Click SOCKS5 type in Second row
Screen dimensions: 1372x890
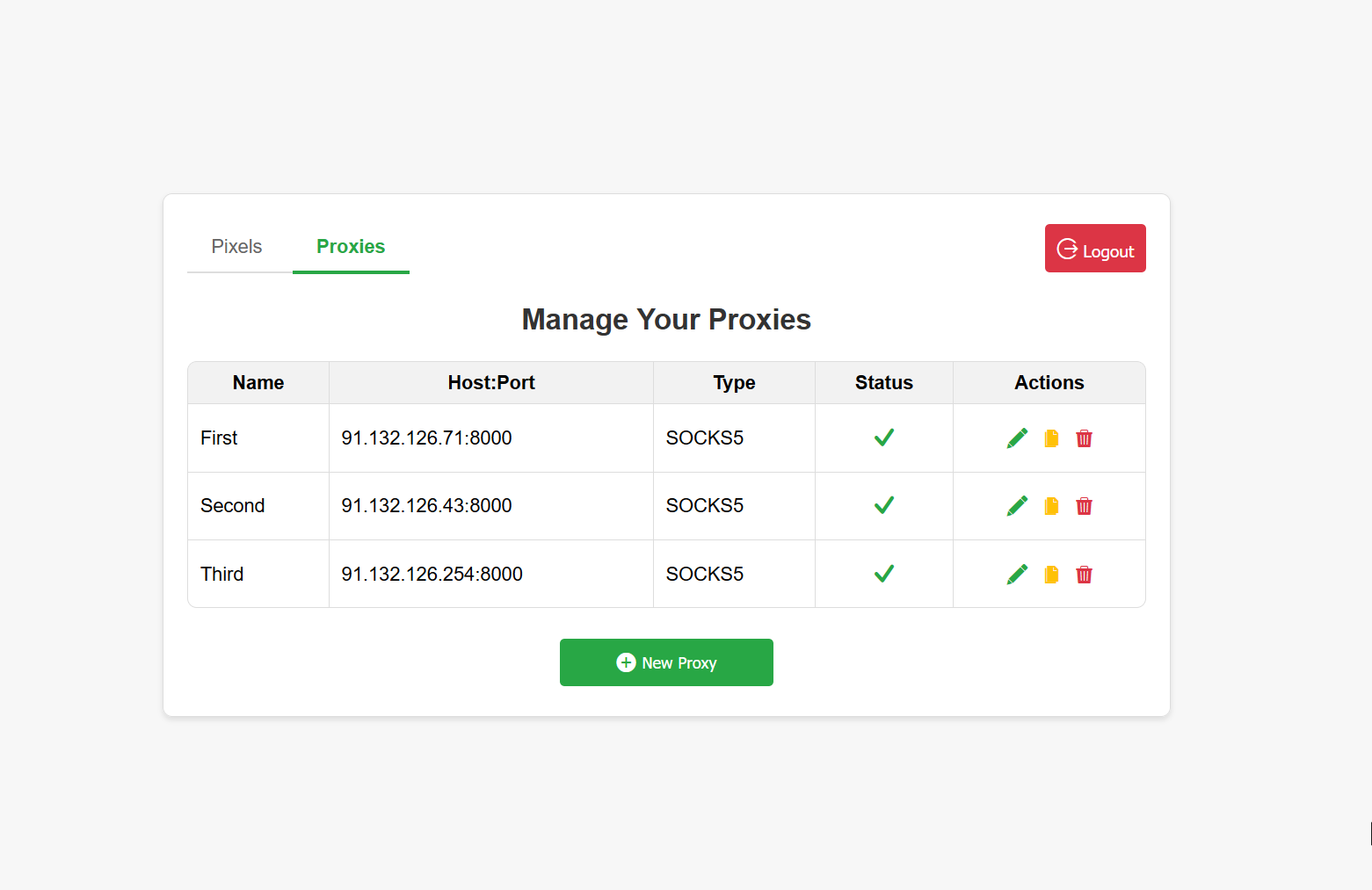point(705,506)
